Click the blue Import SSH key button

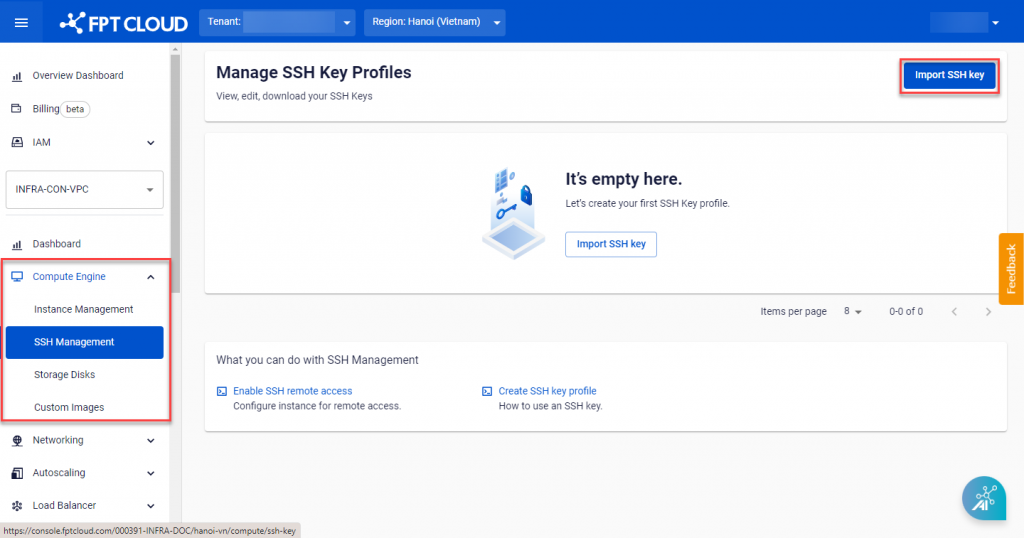[x=949, y=76]
